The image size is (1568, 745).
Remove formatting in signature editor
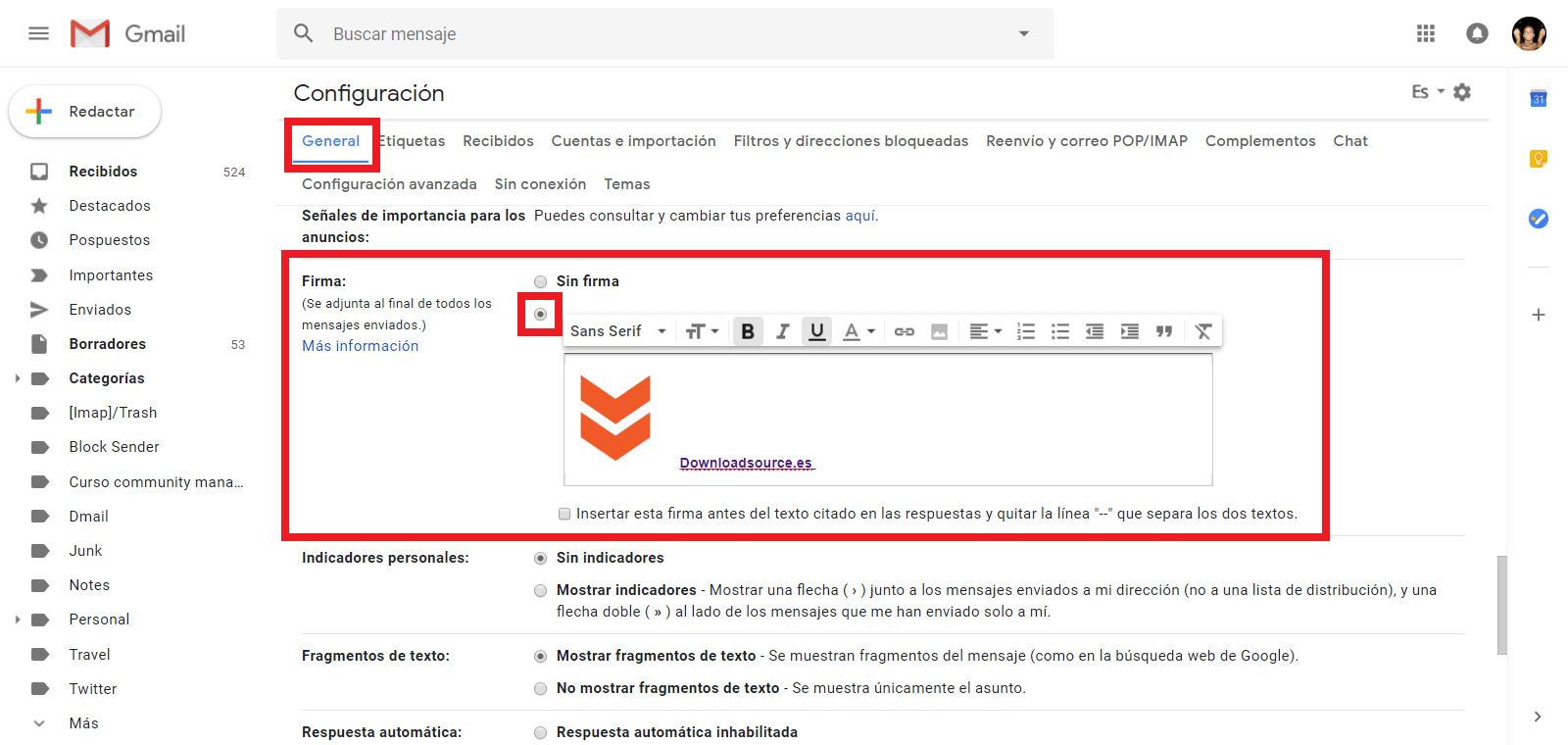pos(1203,331)
